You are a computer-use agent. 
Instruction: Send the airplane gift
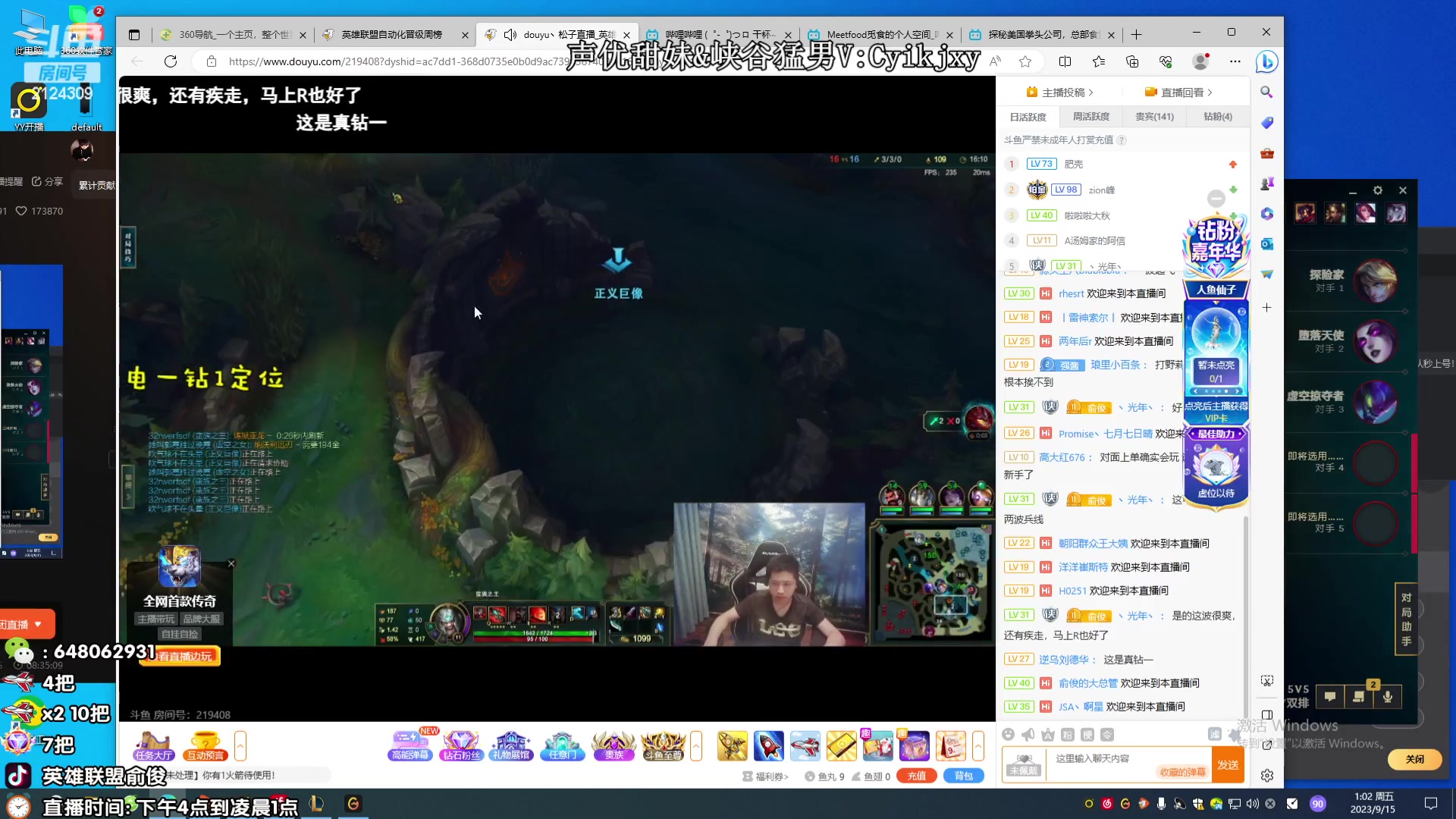click(x=805, y=745)
